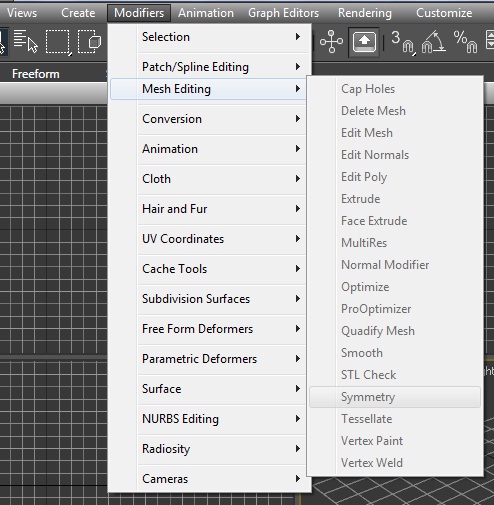This screenshot has height=505, width=494.
Task: Toggle the Window/Crossing selection icon
Action: (x=89, y=42)
